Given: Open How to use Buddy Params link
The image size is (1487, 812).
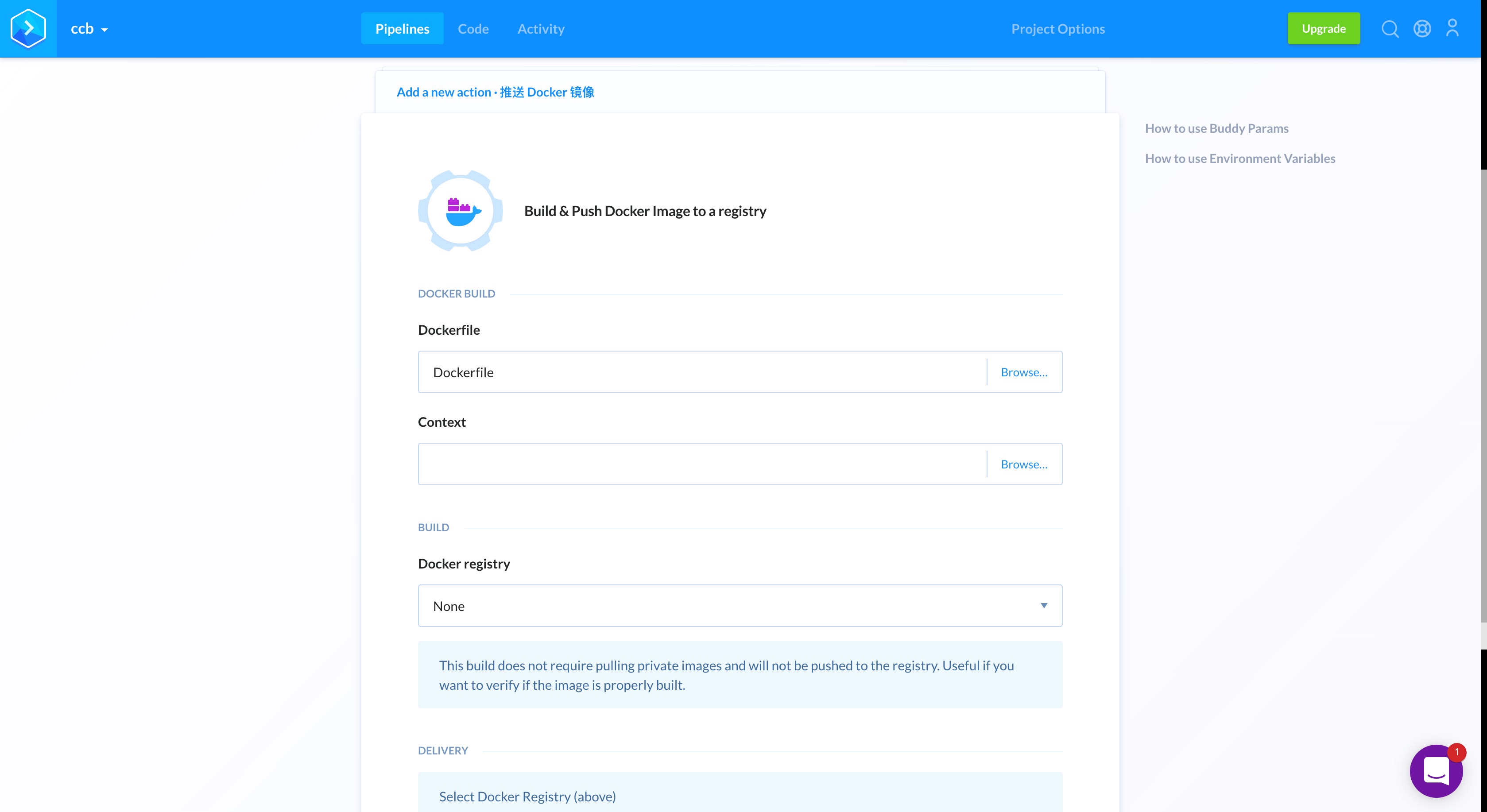Looking at the screenshot, I should 1216,128.
